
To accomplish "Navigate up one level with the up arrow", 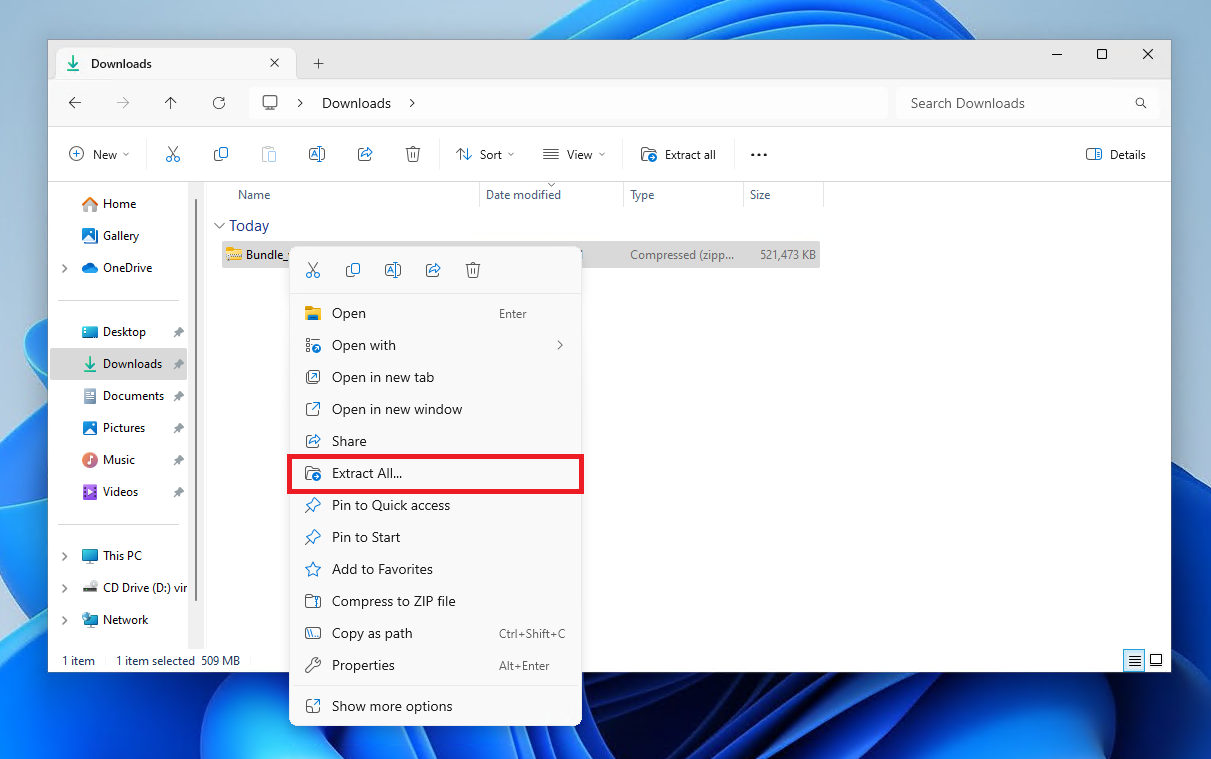I will pyautogui.click(x=170, y=102).
